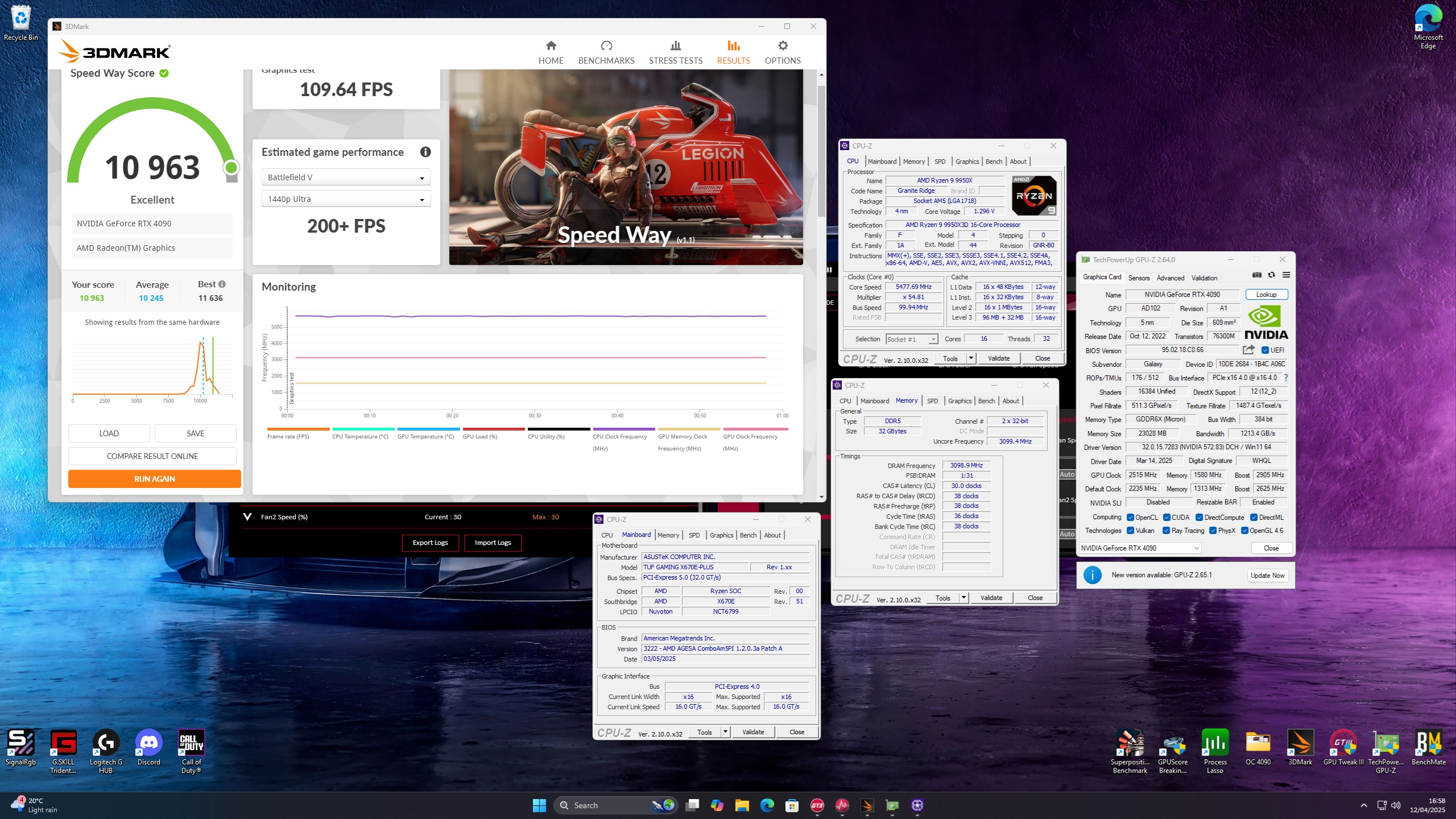
Task: Toggle the Vulkan checkbox in GPU-Z
Action: (x=1131, y=531)
